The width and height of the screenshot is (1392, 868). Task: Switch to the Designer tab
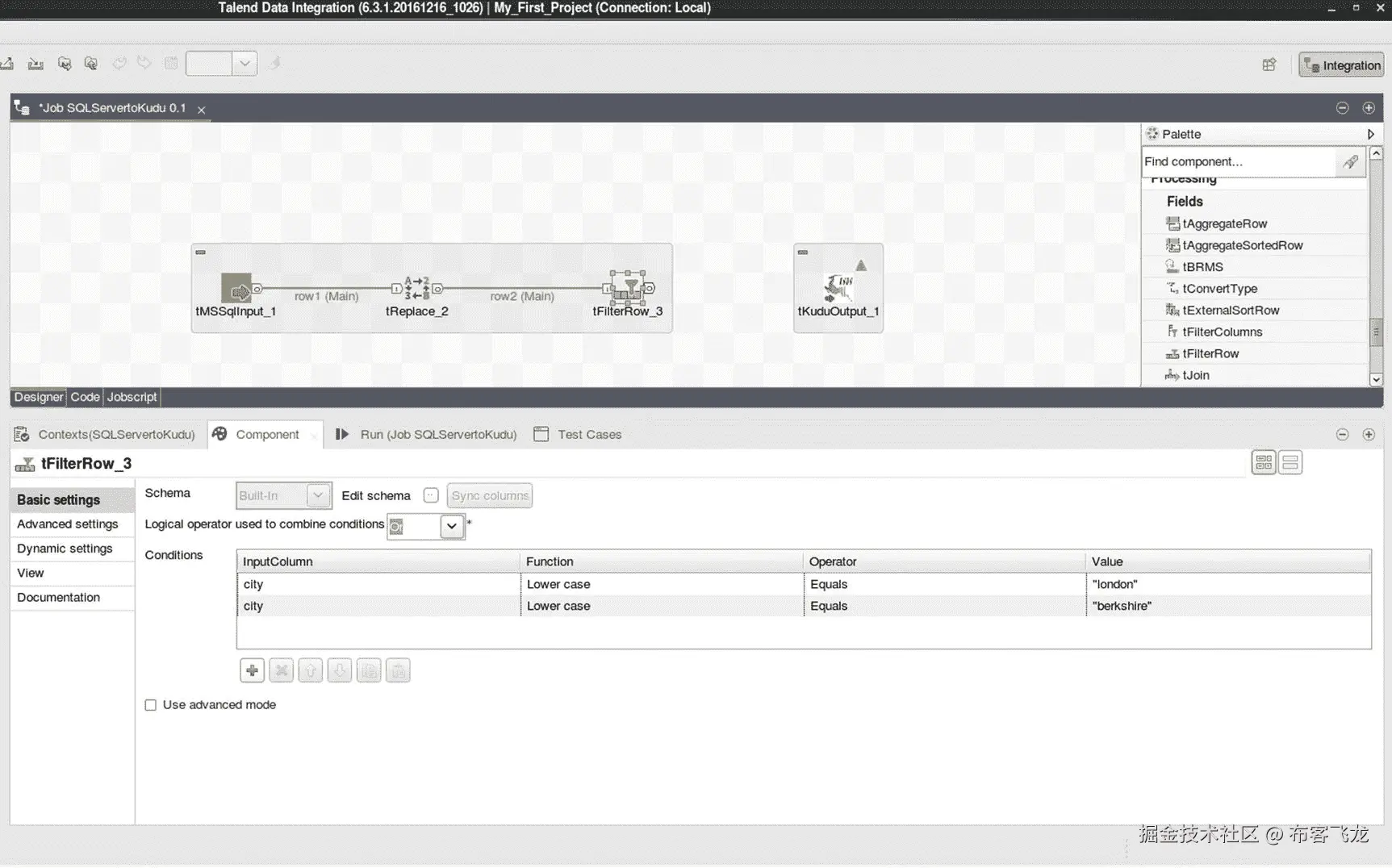38,397
